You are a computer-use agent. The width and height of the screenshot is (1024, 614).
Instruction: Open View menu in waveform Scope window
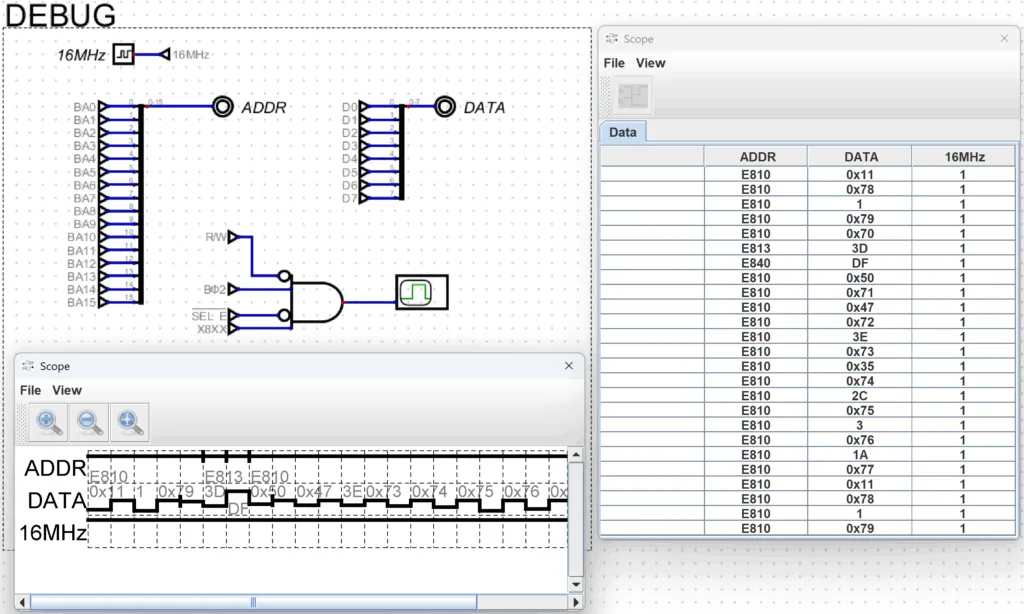pyautogui.click(x=67, y=390)
